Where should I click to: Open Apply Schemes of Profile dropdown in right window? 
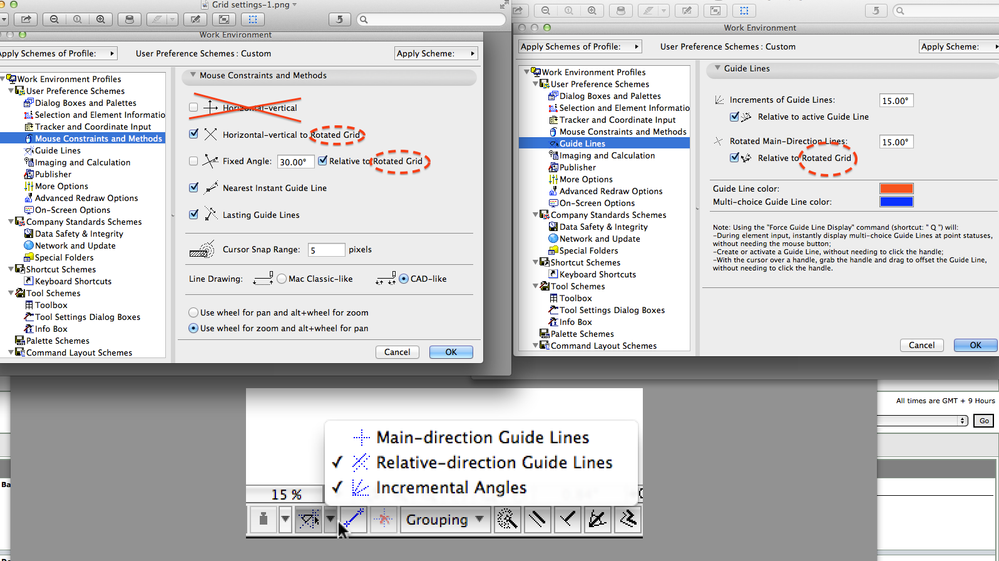[x=579, y=46]
